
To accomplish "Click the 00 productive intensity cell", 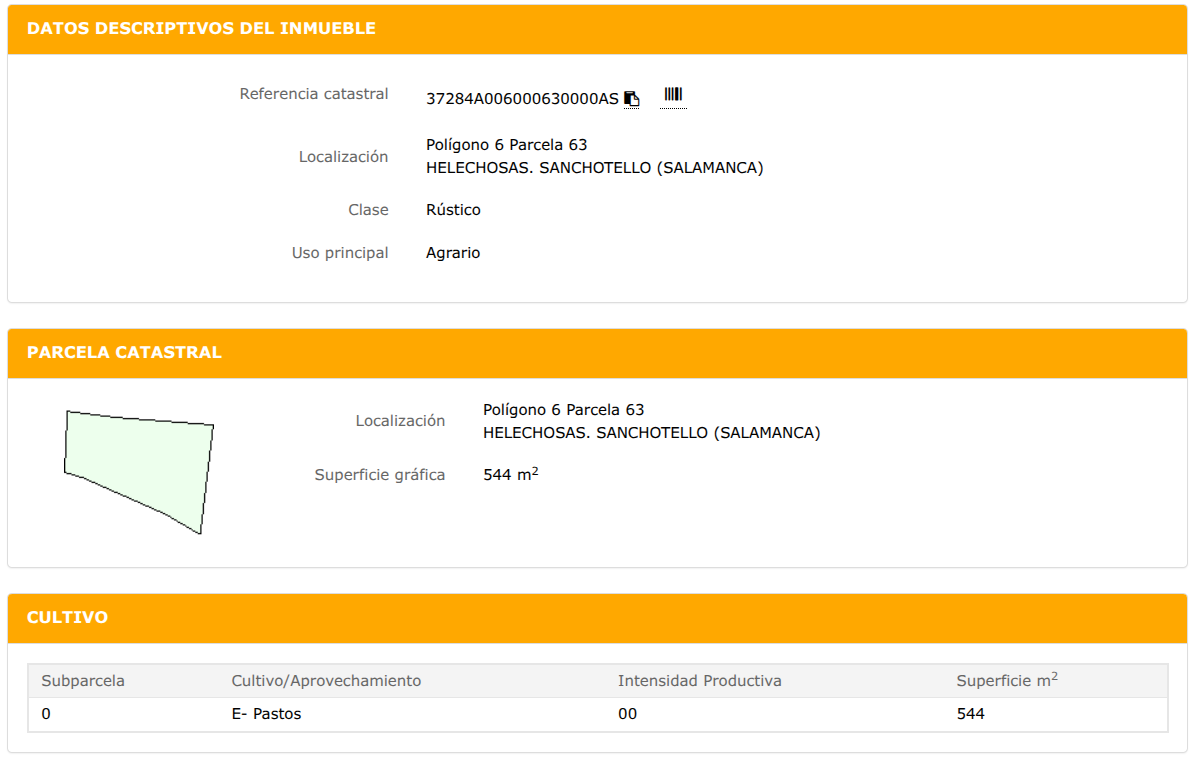I will tap(628, 714).
